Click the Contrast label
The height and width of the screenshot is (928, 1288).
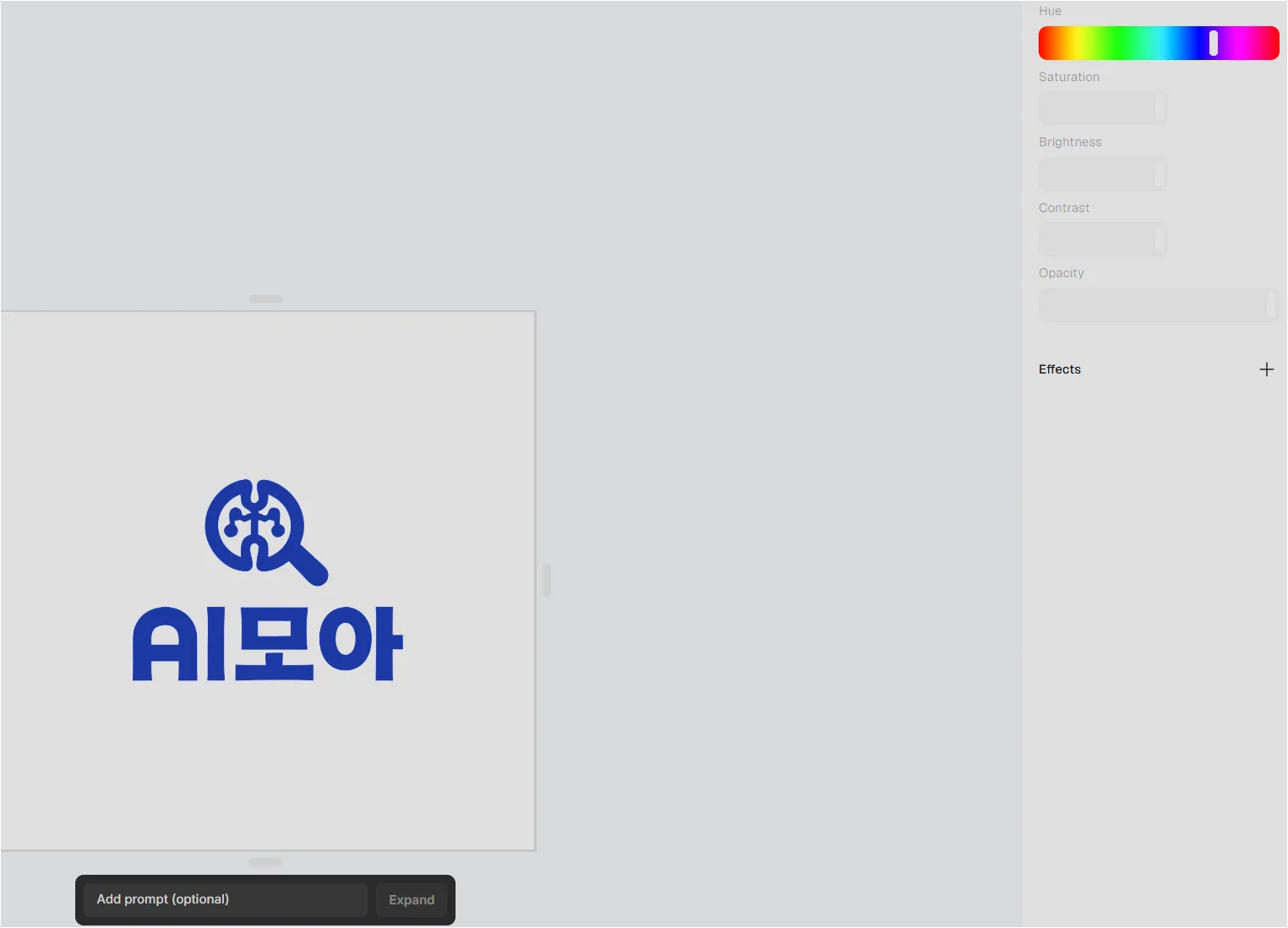click(x=1064, y=208)
